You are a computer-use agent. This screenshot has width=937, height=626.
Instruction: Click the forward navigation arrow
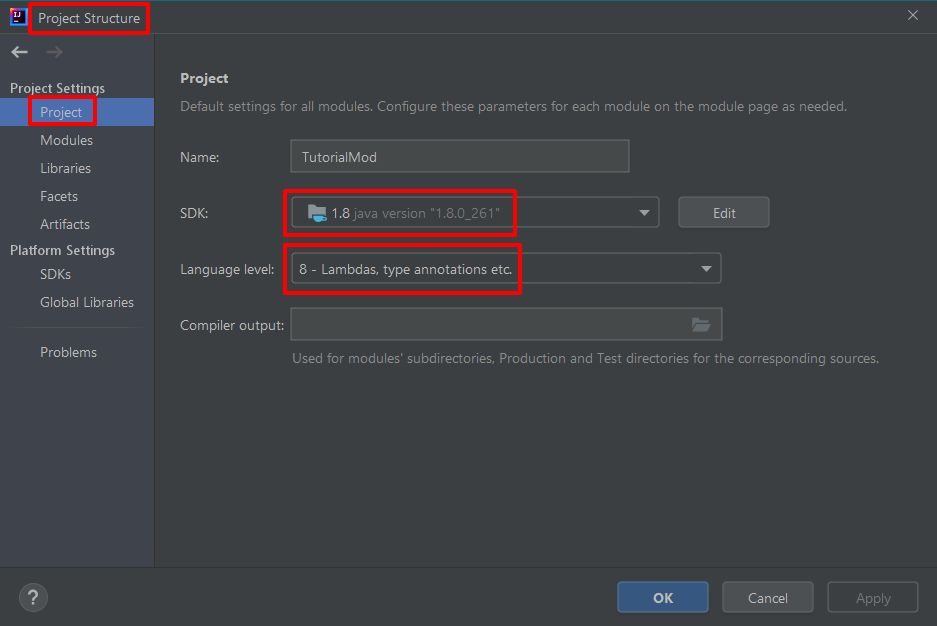point(54,52)
